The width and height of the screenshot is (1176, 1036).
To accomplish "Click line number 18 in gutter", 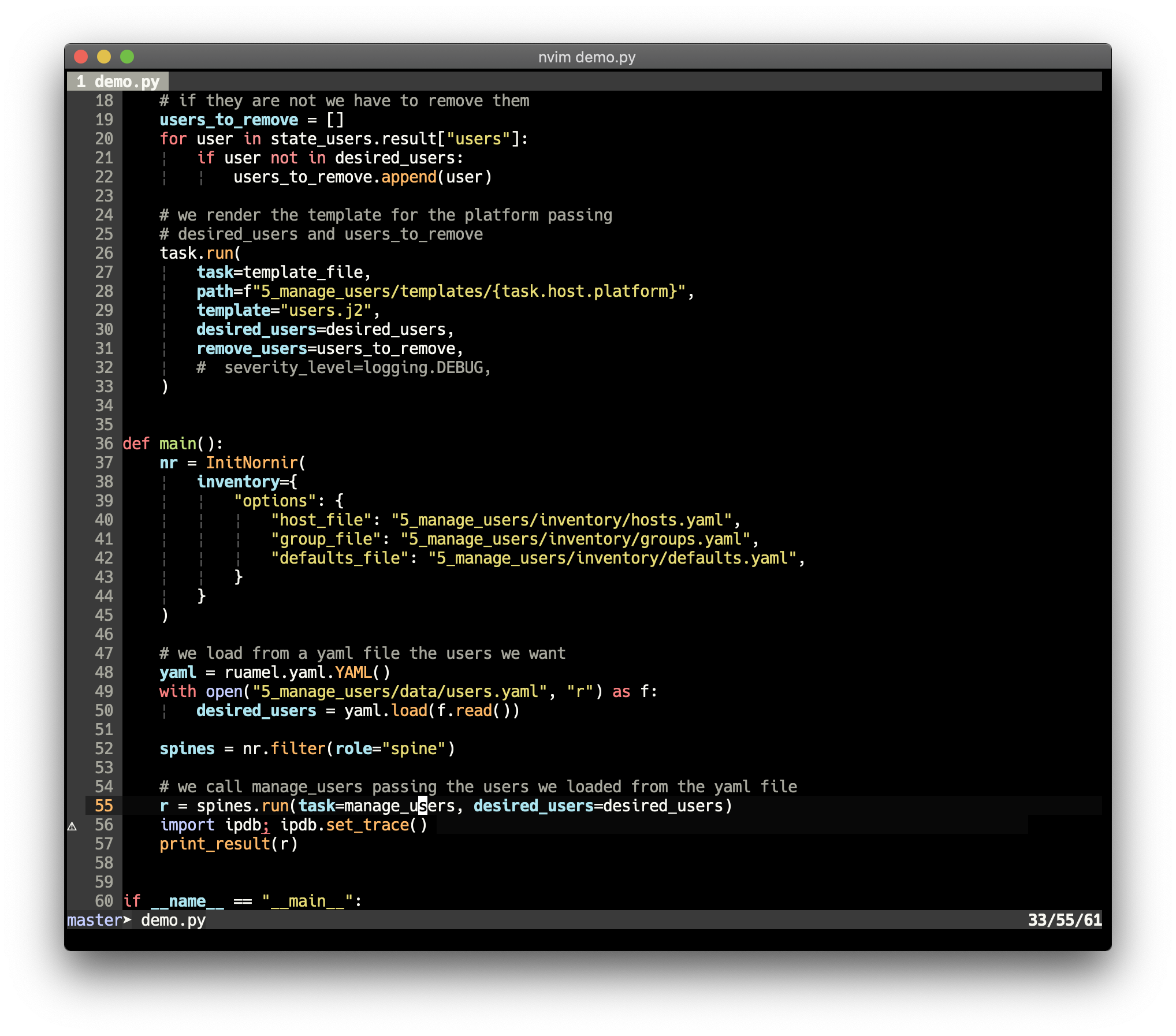I will tap(104, 100).
